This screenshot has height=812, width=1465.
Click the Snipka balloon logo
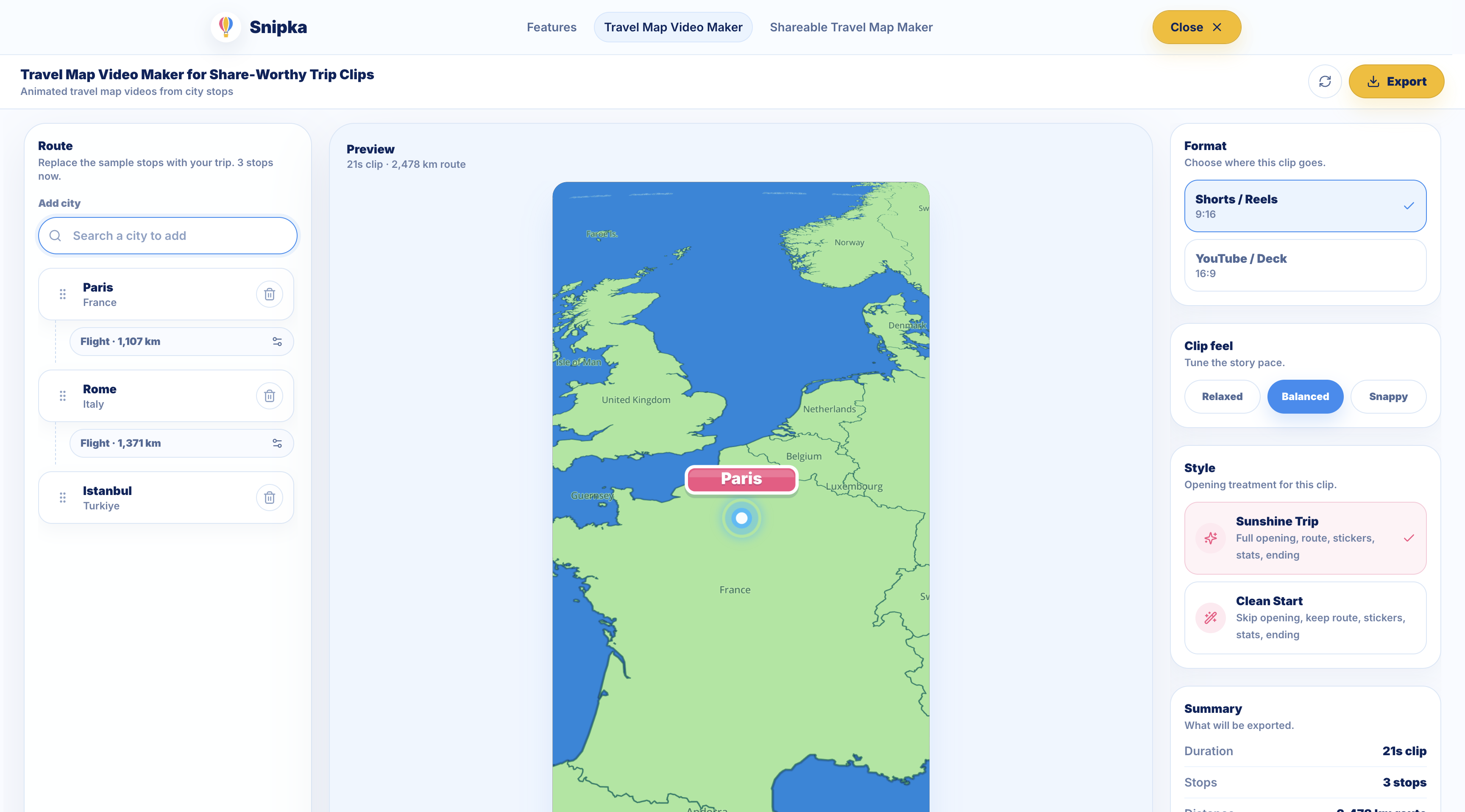pos(226,27)
